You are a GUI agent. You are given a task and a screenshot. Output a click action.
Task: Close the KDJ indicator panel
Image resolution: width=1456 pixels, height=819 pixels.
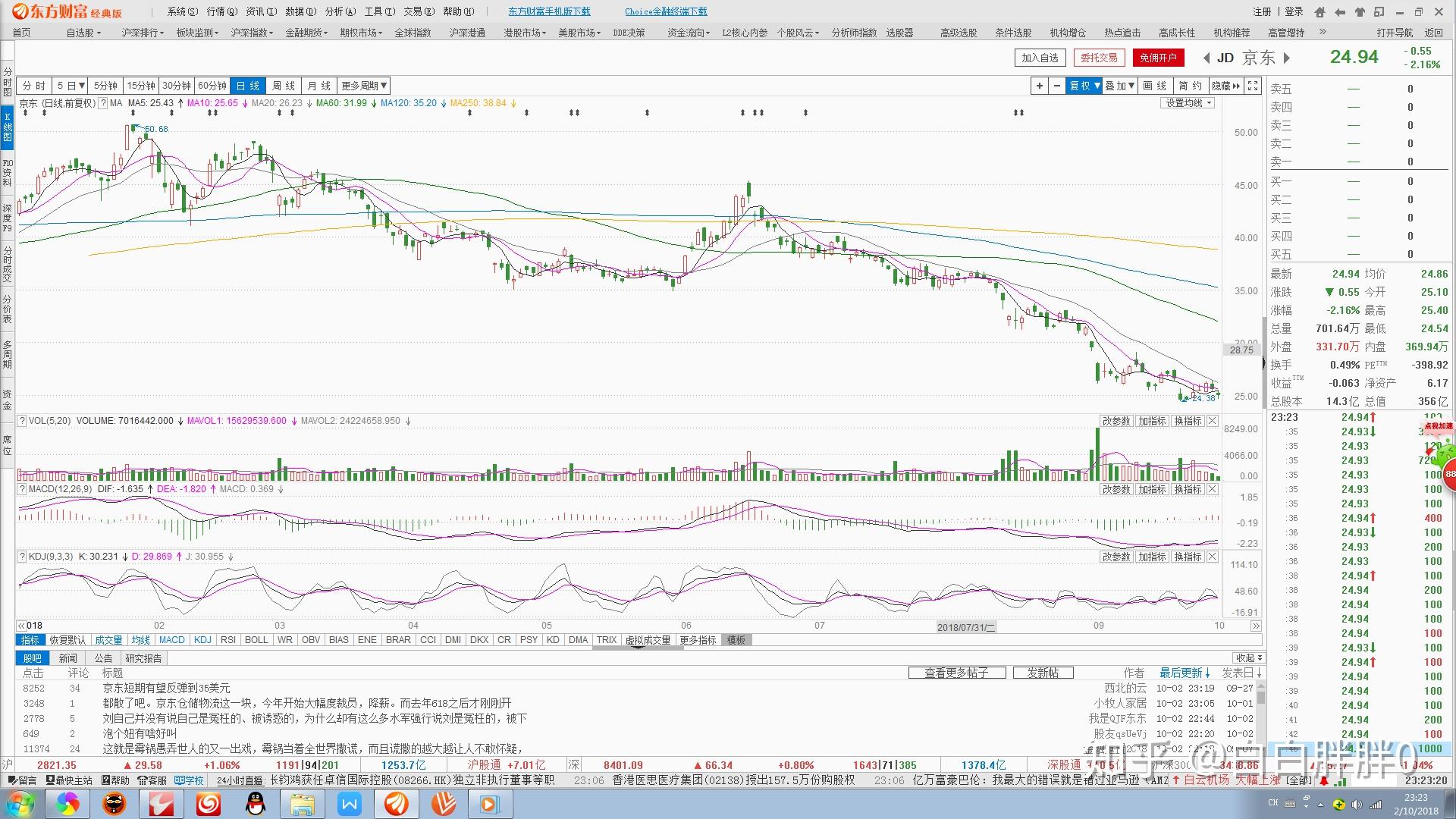[x=1213, y=557]
